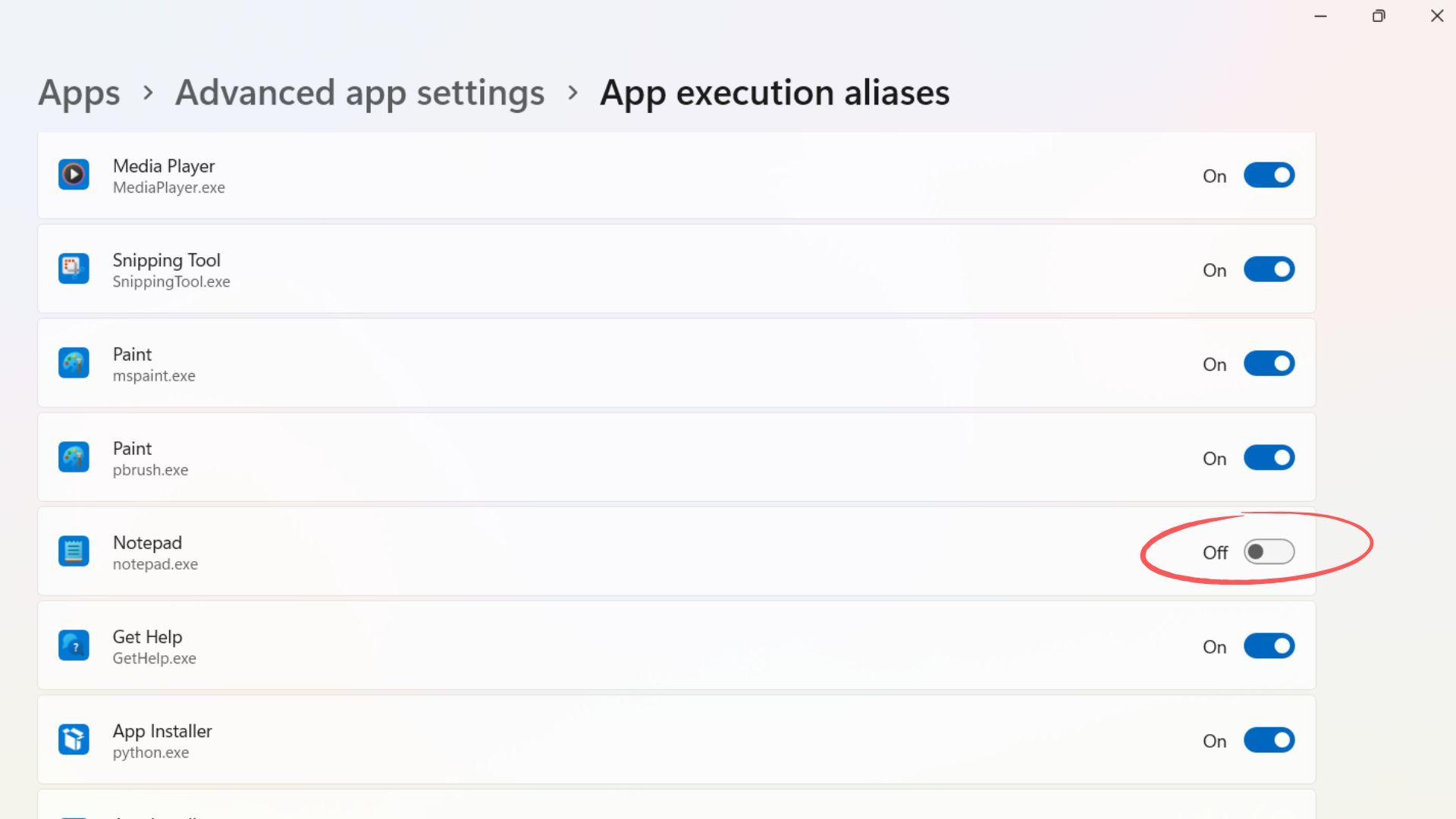Select the Get Help entry label

pos(147,637)
